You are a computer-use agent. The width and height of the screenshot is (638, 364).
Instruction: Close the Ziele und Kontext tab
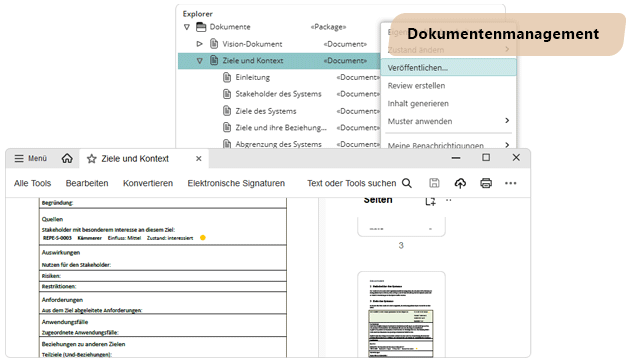pyautogui.click(x=199, y=159)
